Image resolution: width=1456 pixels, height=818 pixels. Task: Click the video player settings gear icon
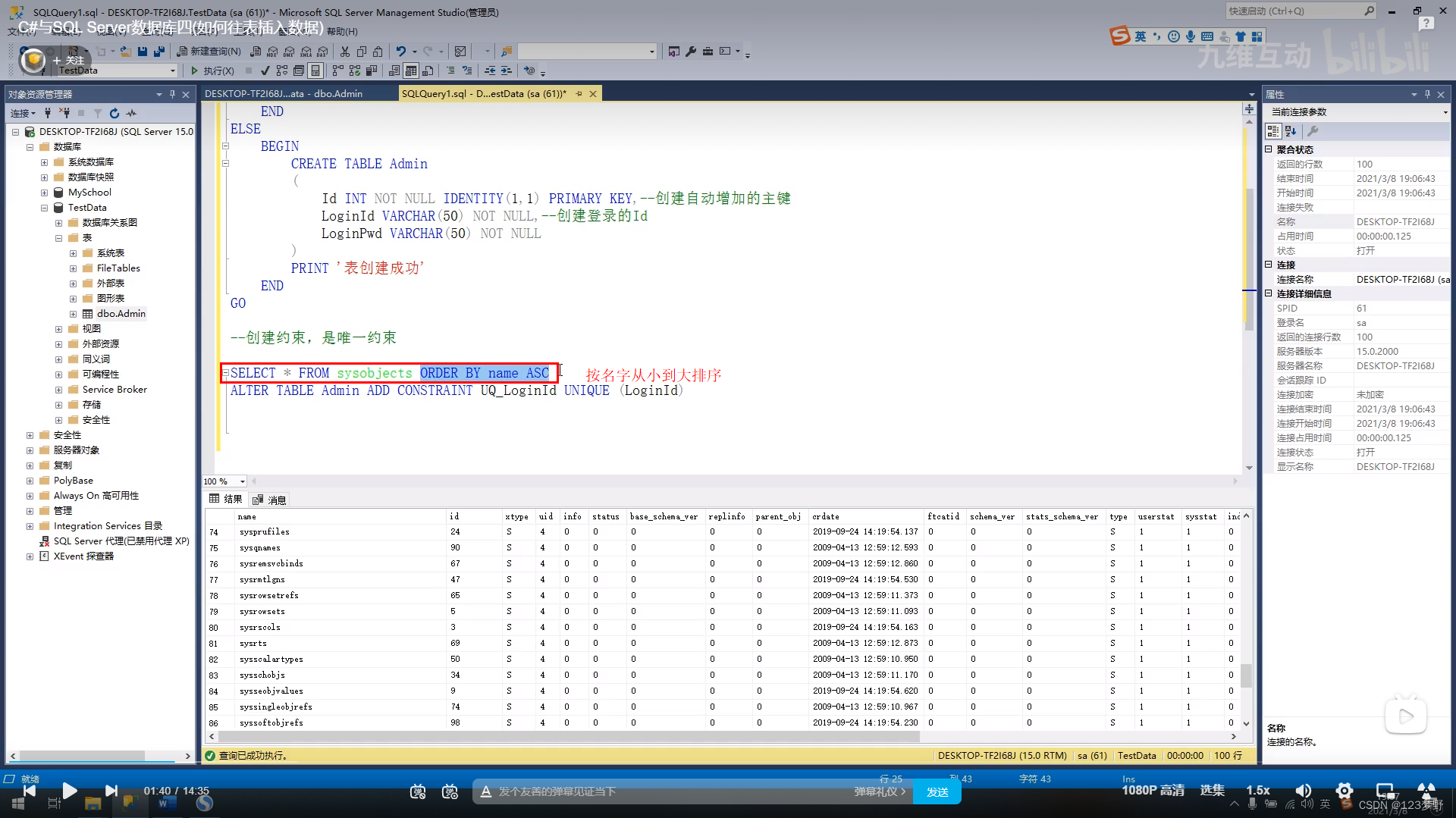click(1344, 790)
